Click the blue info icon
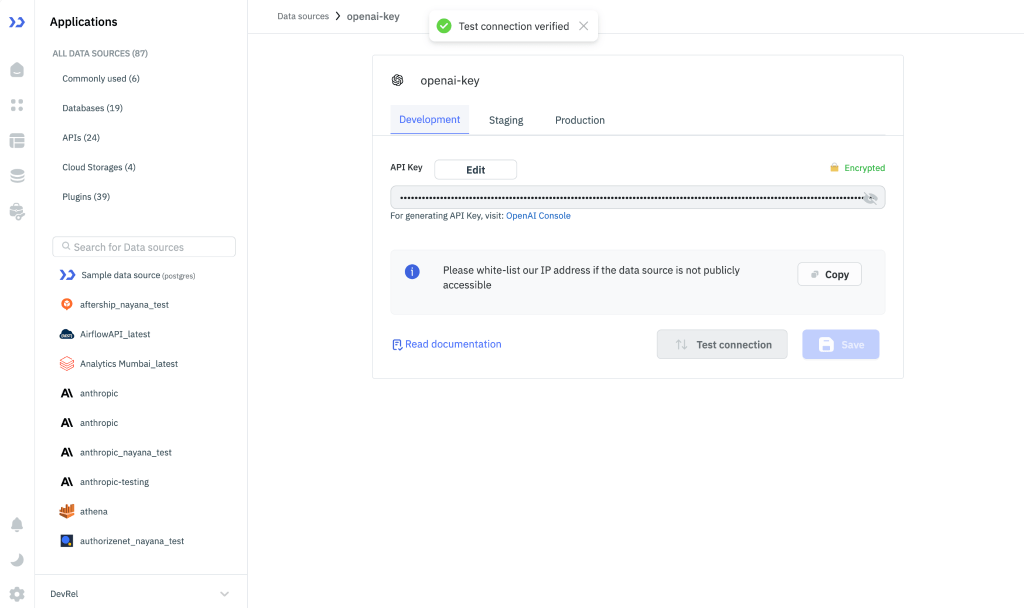 (412, 272)
